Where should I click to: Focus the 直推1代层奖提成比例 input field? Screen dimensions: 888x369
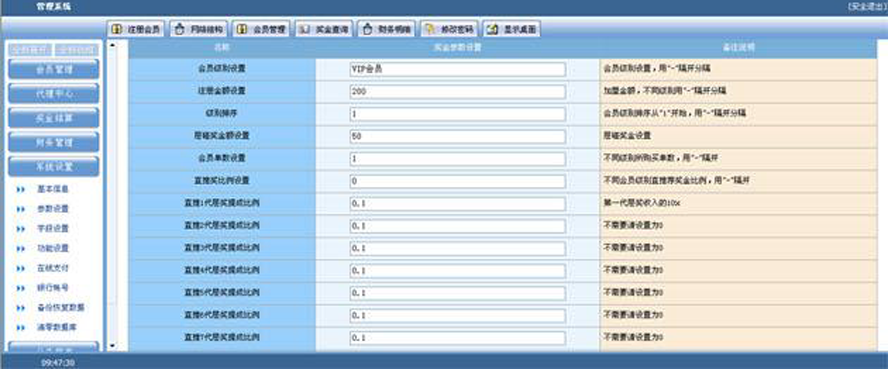coord(458,204)
